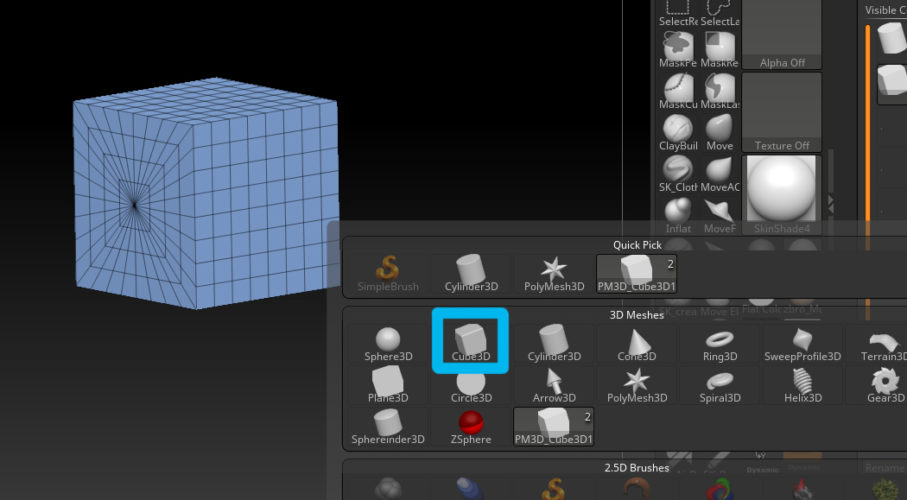Viewport: 907px width, 500px height.
Task: Select the MoveAC brush
Action: tap(720, 175)
